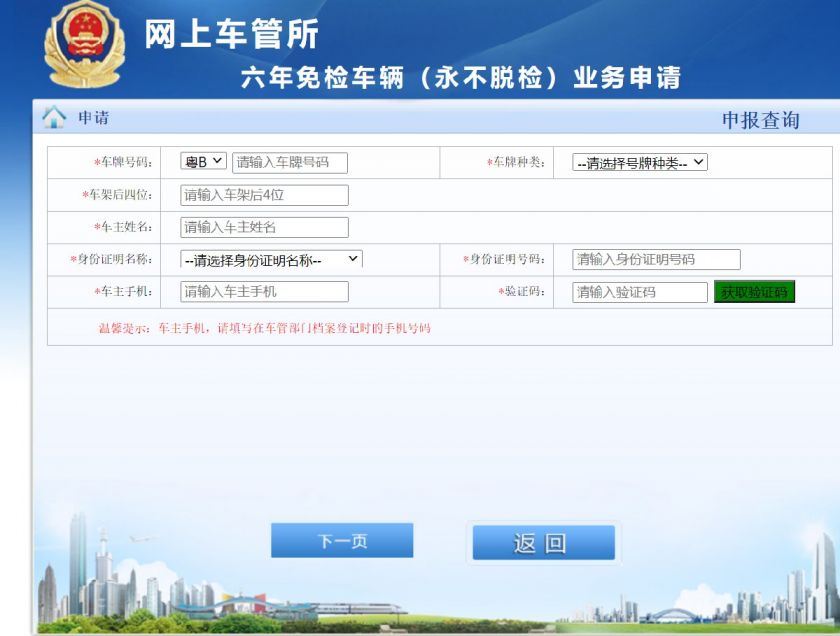Click the home icon beside 申请
The height and width of the screenshot is (636, 840).
(54, 117)
